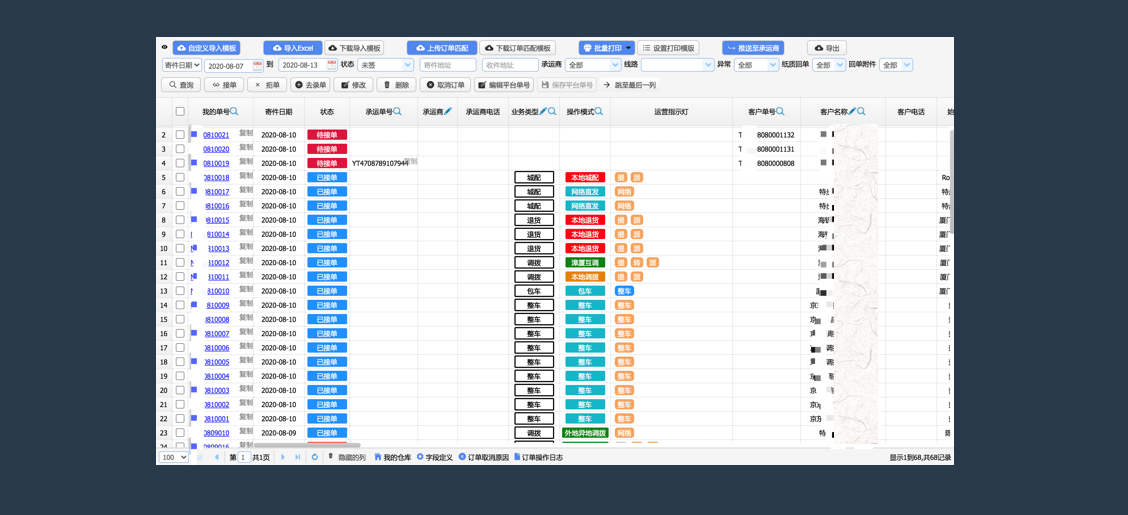
Task: Open the 回单附件 dropdown
Action: click(x=896, y=65)
